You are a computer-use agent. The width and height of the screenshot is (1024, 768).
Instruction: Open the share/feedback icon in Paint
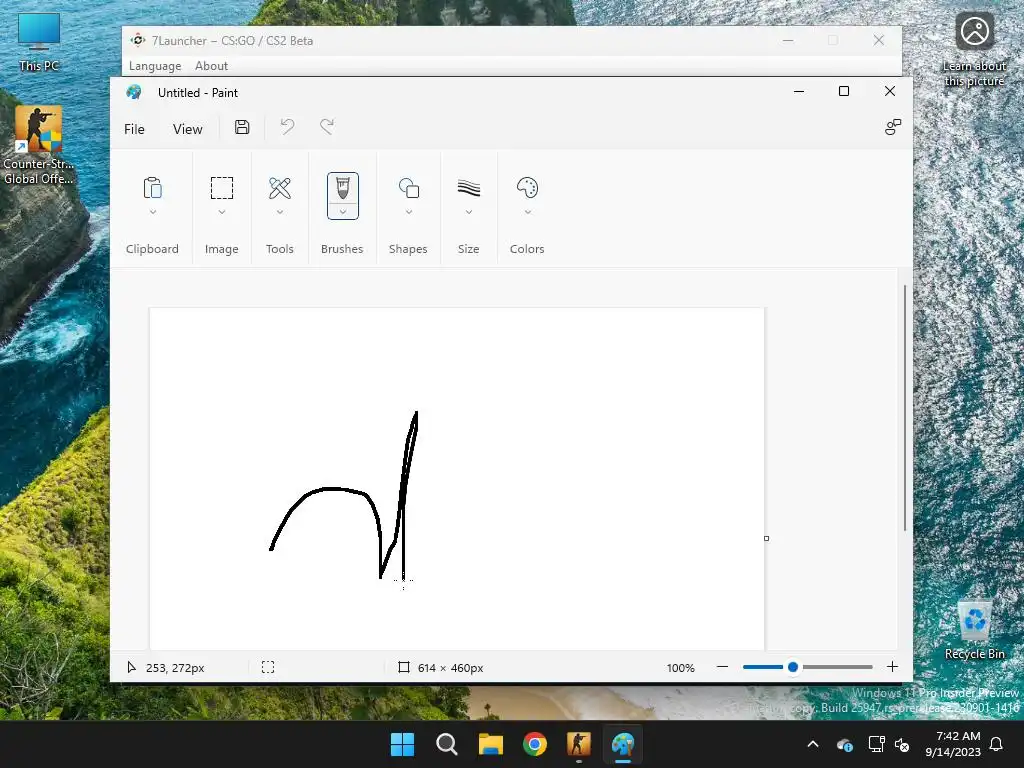[893, 127]
